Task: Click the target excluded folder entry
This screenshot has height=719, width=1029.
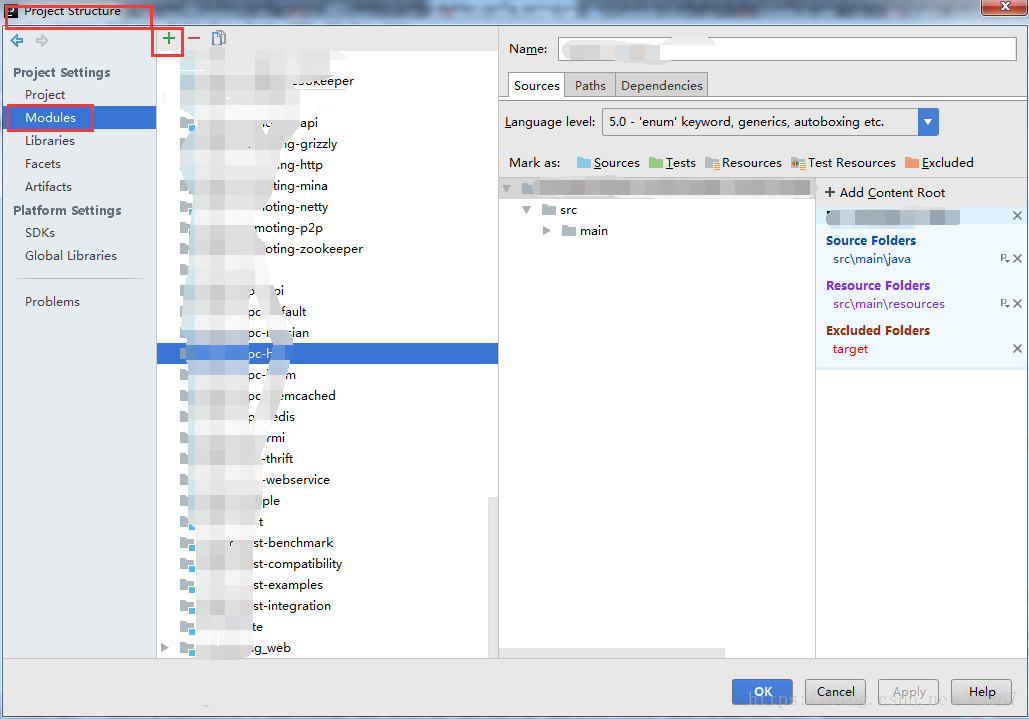Action: click(850, 349)
